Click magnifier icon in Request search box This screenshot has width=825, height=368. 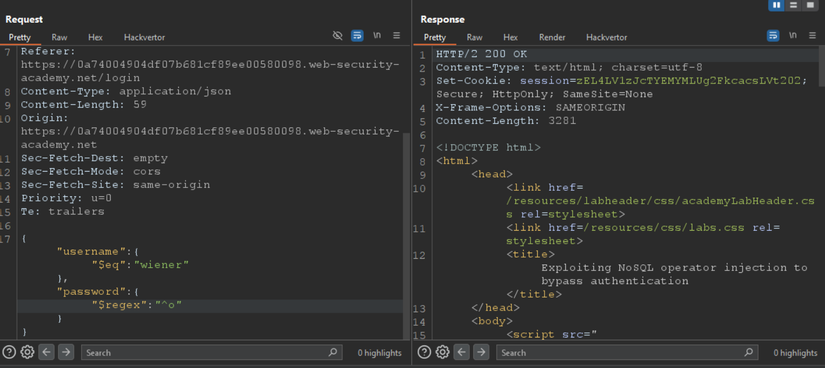(332, 352)
